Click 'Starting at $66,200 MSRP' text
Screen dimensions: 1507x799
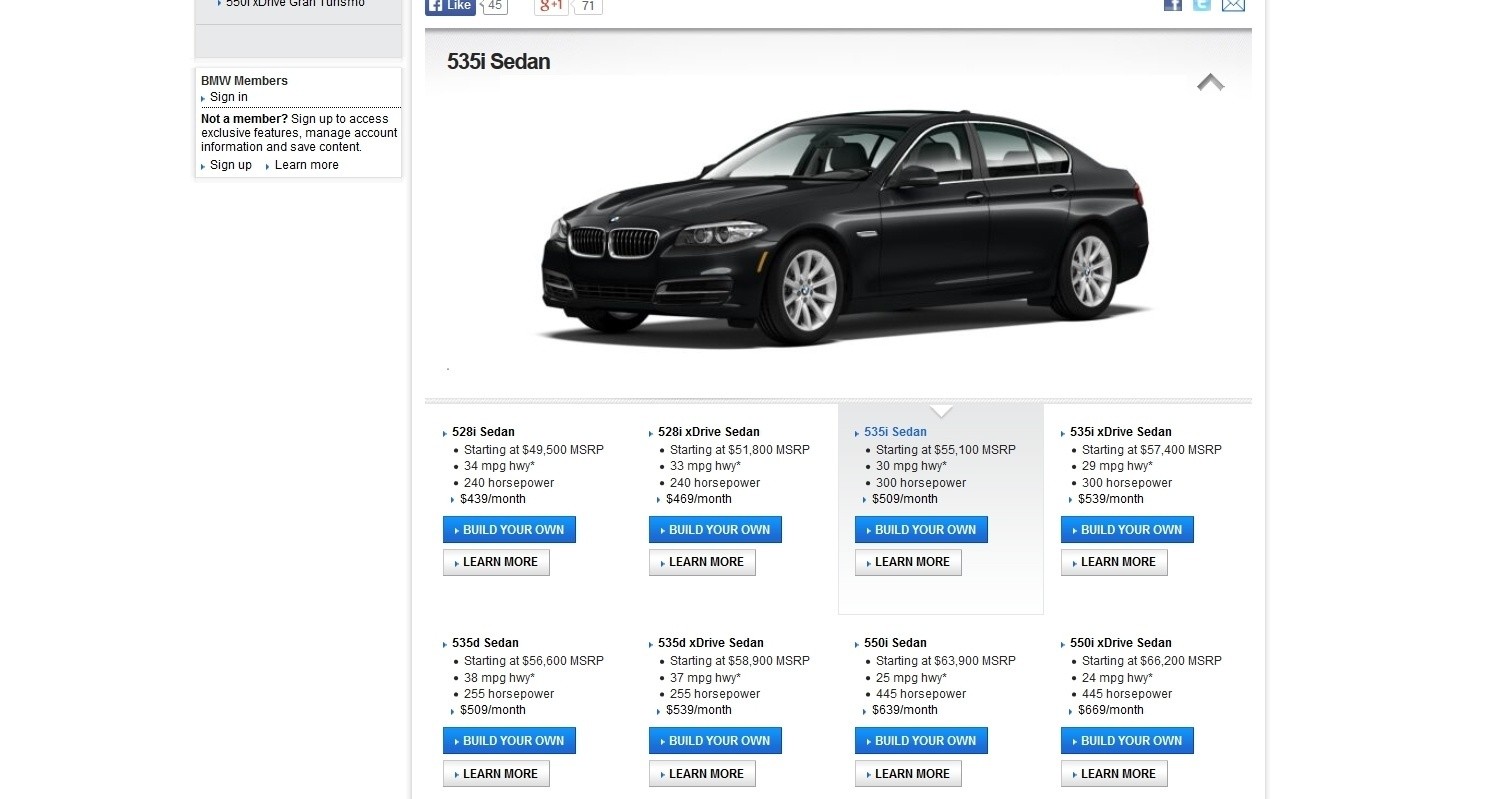tap(1152, 661)
